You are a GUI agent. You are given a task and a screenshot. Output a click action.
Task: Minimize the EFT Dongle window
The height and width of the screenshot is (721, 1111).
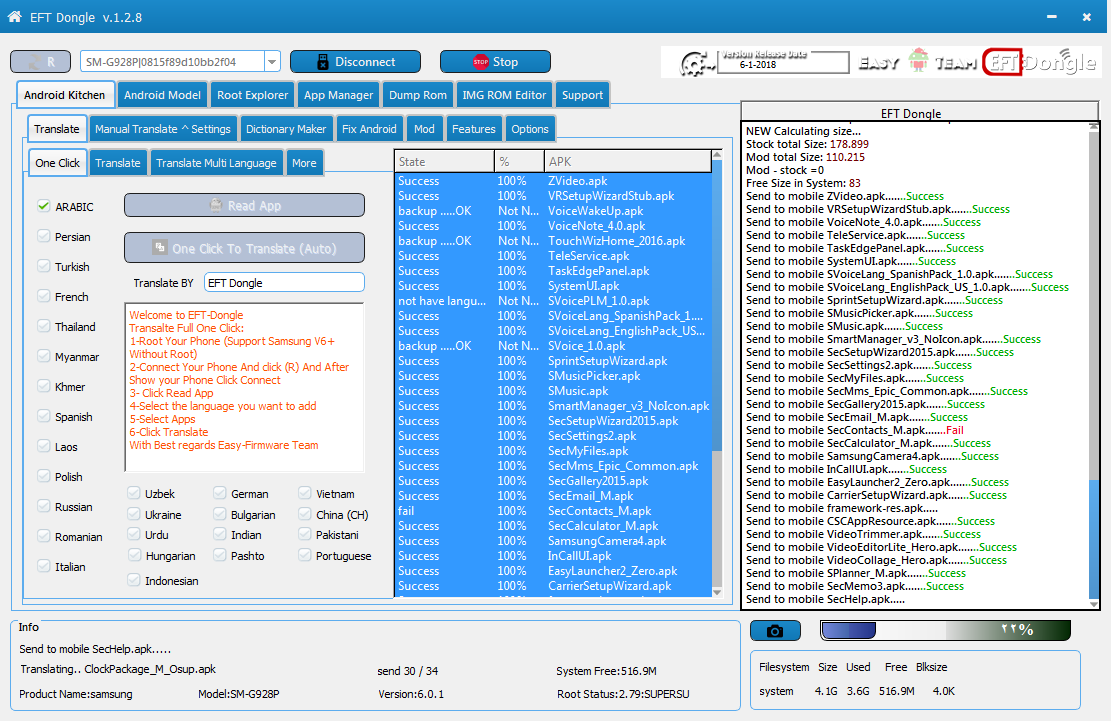[x=1051, y=16]
